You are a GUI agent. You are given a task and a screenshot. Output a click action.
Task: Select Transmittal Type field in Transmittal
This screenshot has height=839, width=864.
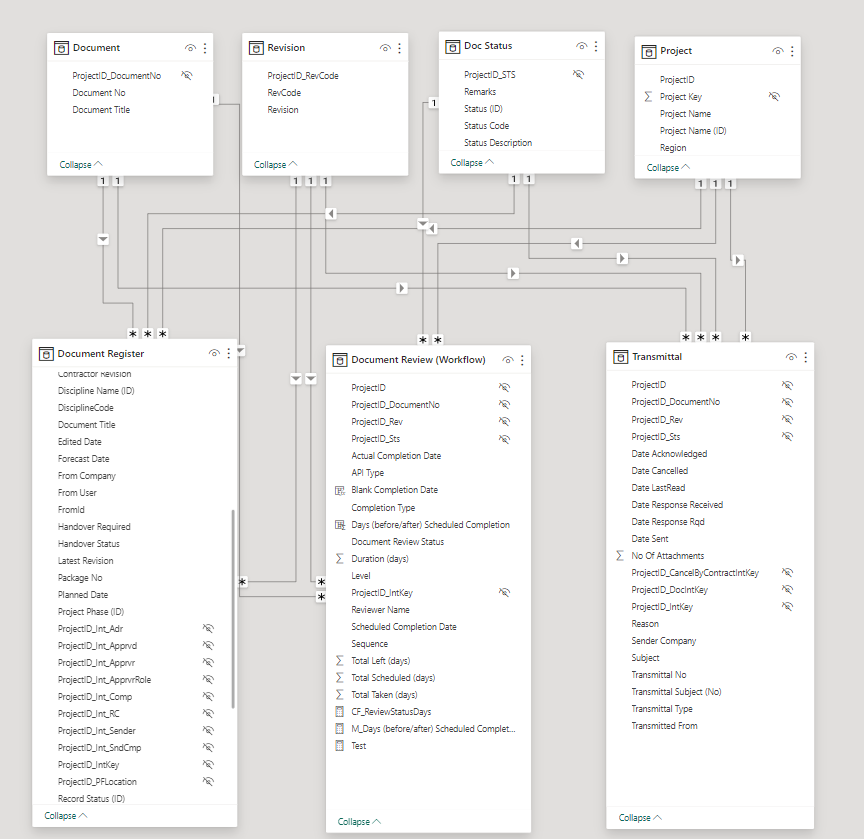662,709
